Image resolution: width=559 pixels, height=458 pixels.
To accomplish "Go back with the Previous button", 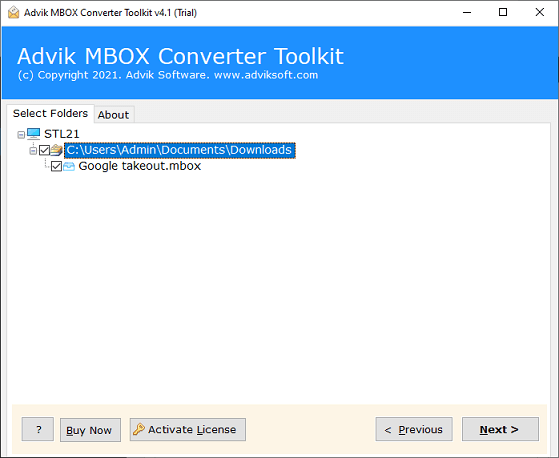I will click(x=414, y=429).
